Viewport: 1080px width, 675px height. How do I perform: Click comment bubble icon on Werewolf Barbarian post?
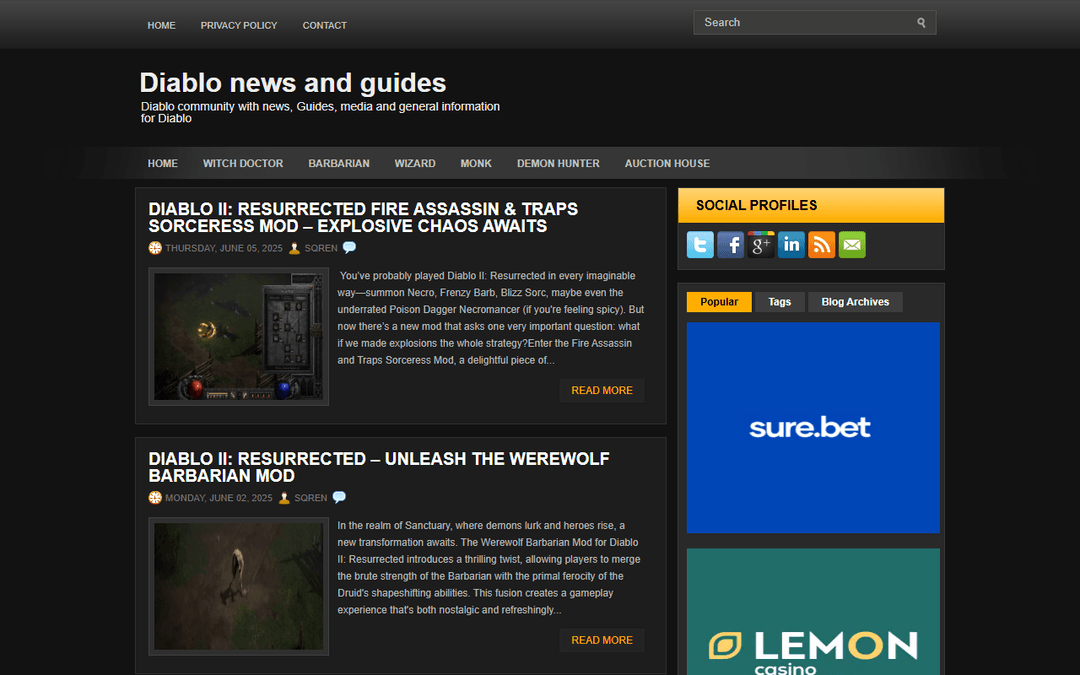tap(339, 497)
